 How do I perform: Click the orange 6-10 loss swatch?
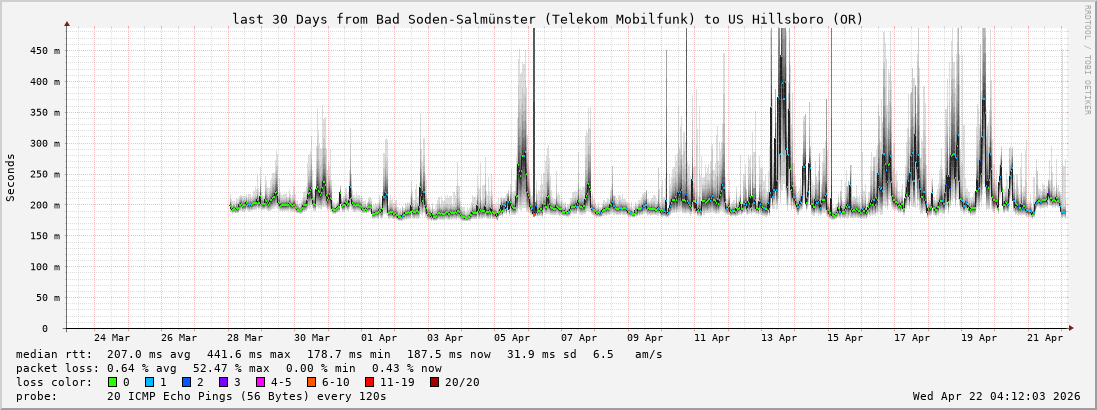point(312,382)
